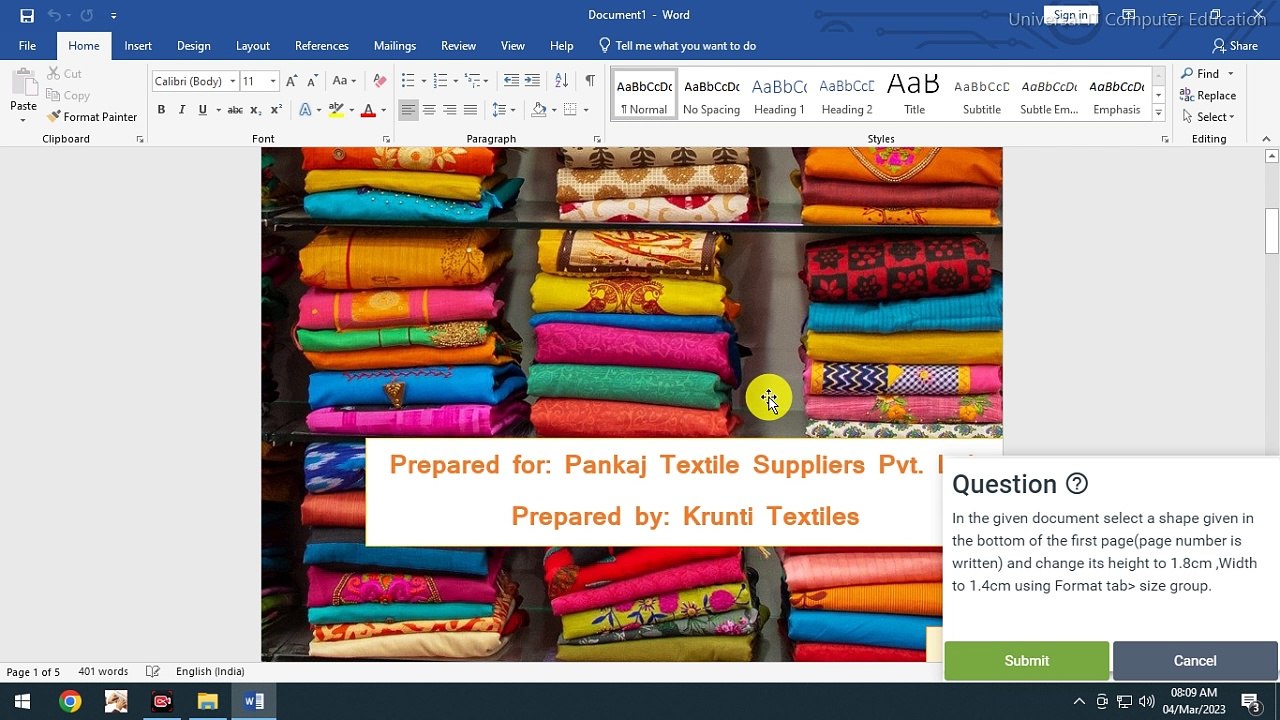This screenshot has width=1280, height=720.
Task: Select the Bullets list icon
Action: click(x=408, y=81)
